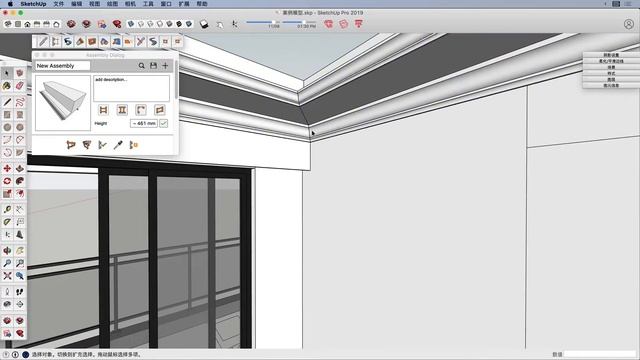Search assemblies with the magnifier icon
640x360 pixels.
coord(141,65)
